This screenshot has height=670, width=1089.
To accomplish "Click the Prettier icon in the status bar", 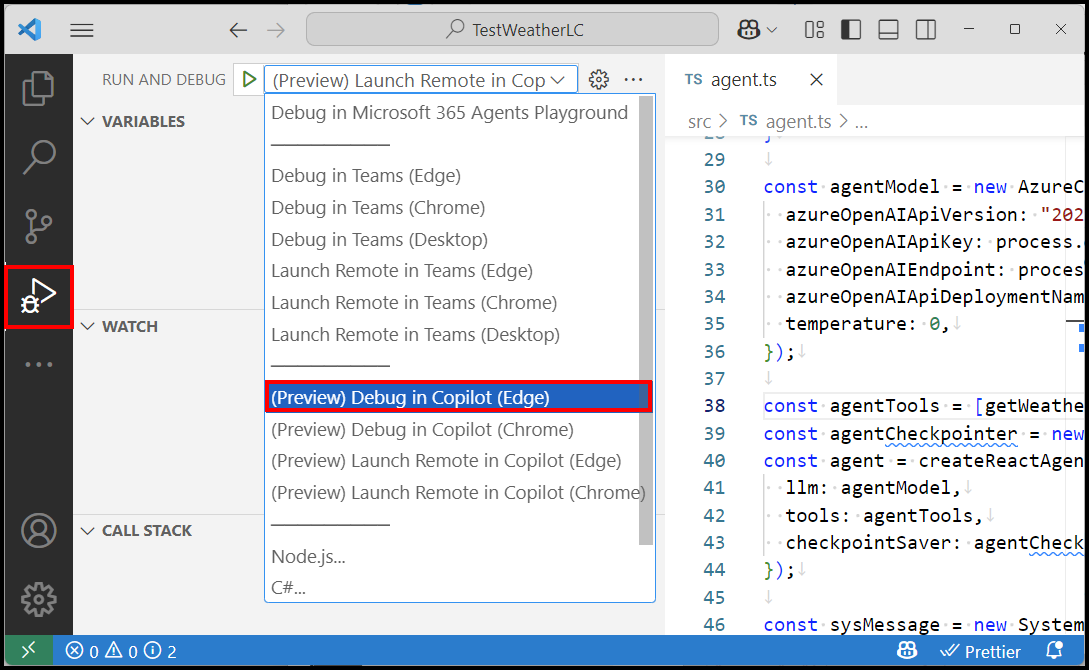I will pyautogui.click(x=981, y=651).
